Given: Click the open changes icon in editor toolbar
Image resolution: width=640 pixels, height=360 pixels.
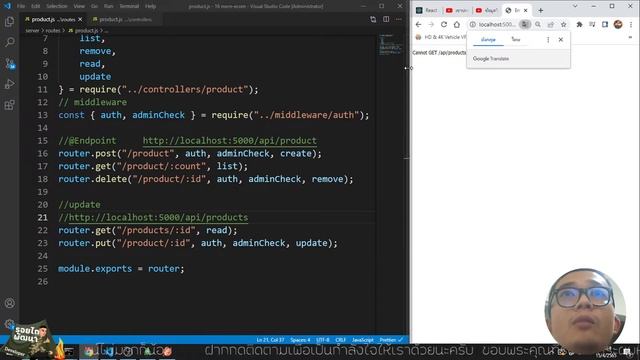Looking at the screenshot, I should [x=373, y=19].
